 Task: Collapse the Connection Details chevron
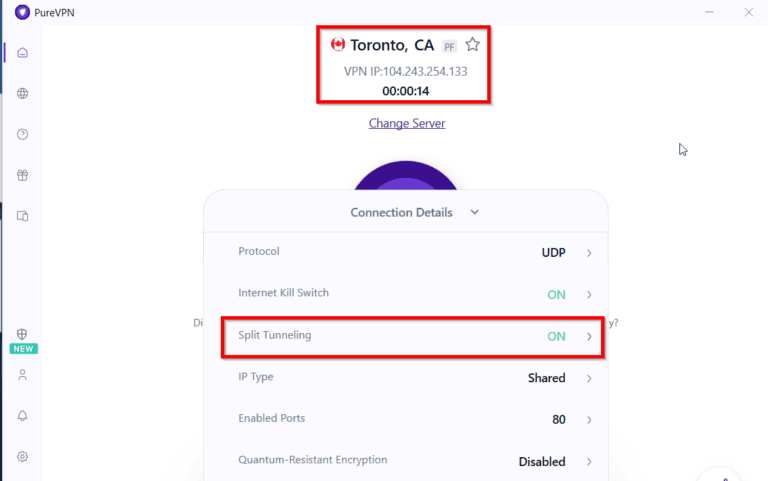475,212
